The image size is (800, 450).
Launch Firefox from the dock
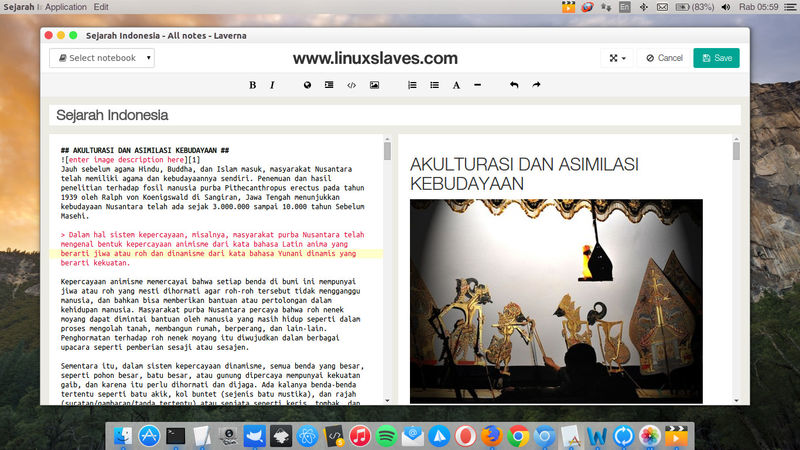[x=491, y=436]
